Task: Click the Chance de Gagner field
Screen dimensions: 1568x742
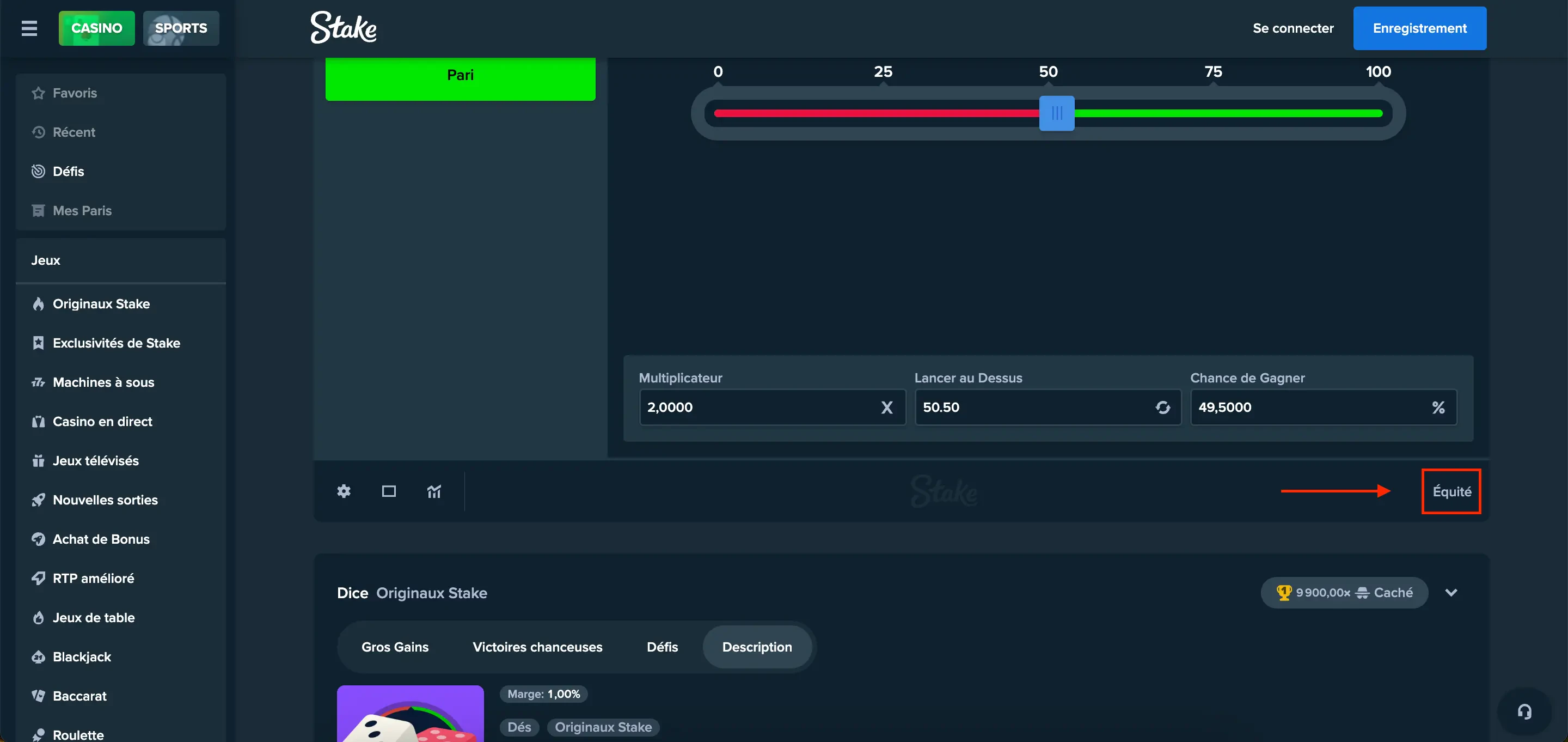Action: point(1324,408)
